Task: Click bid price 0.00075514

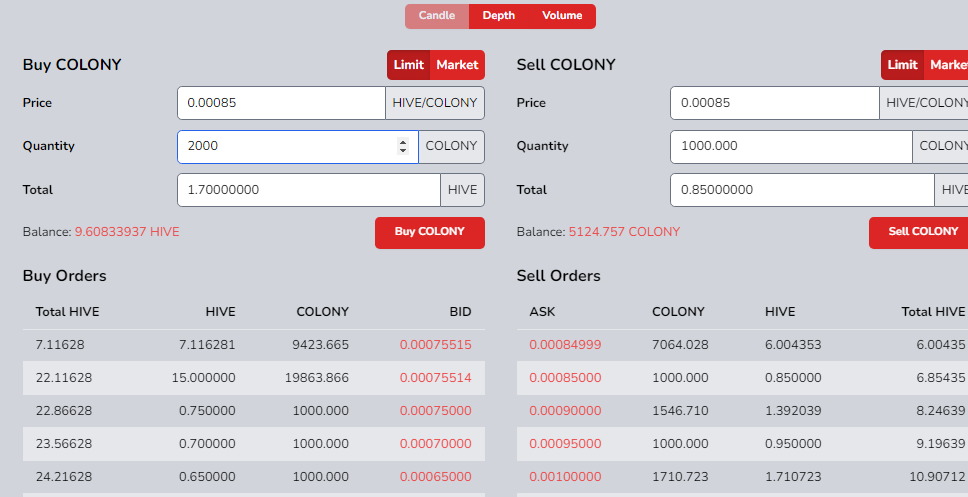Action: (x=435, y=378)
